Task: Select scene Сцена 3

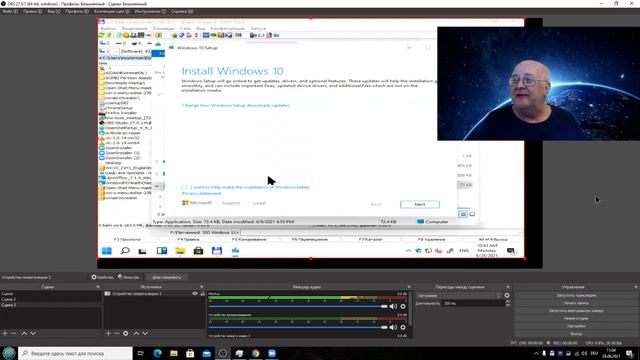Action: click(51, 305)
